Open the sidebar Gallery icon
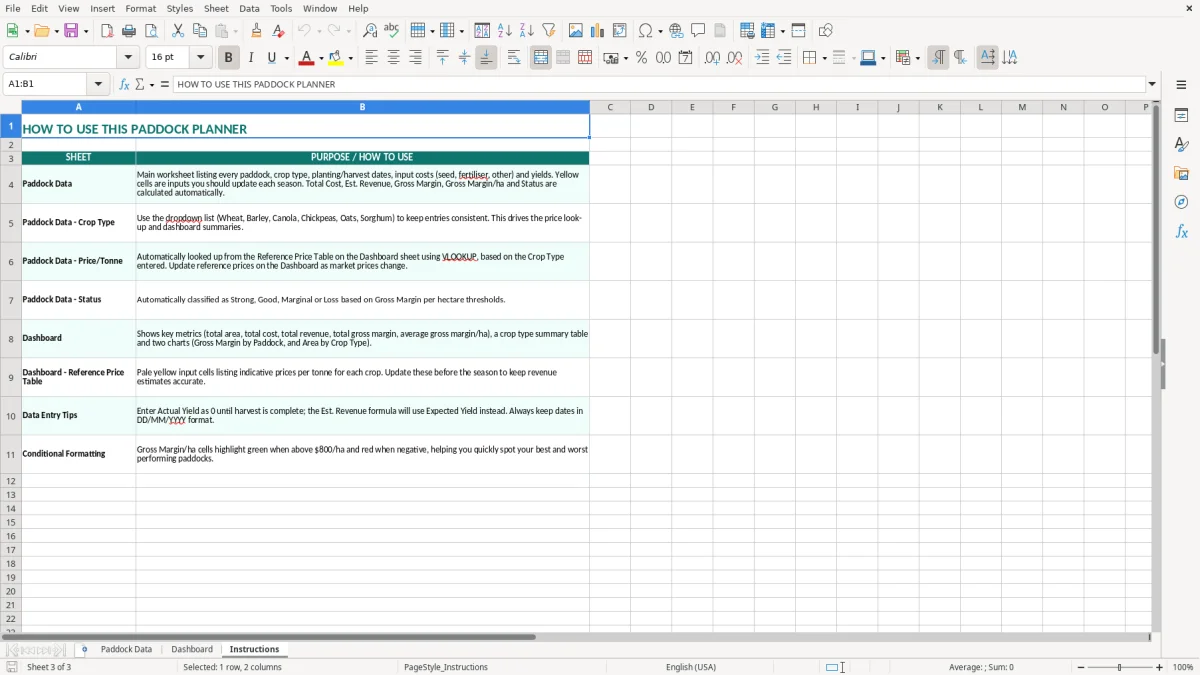Viewport: 1200px width, 675px height. (1181, 174)
